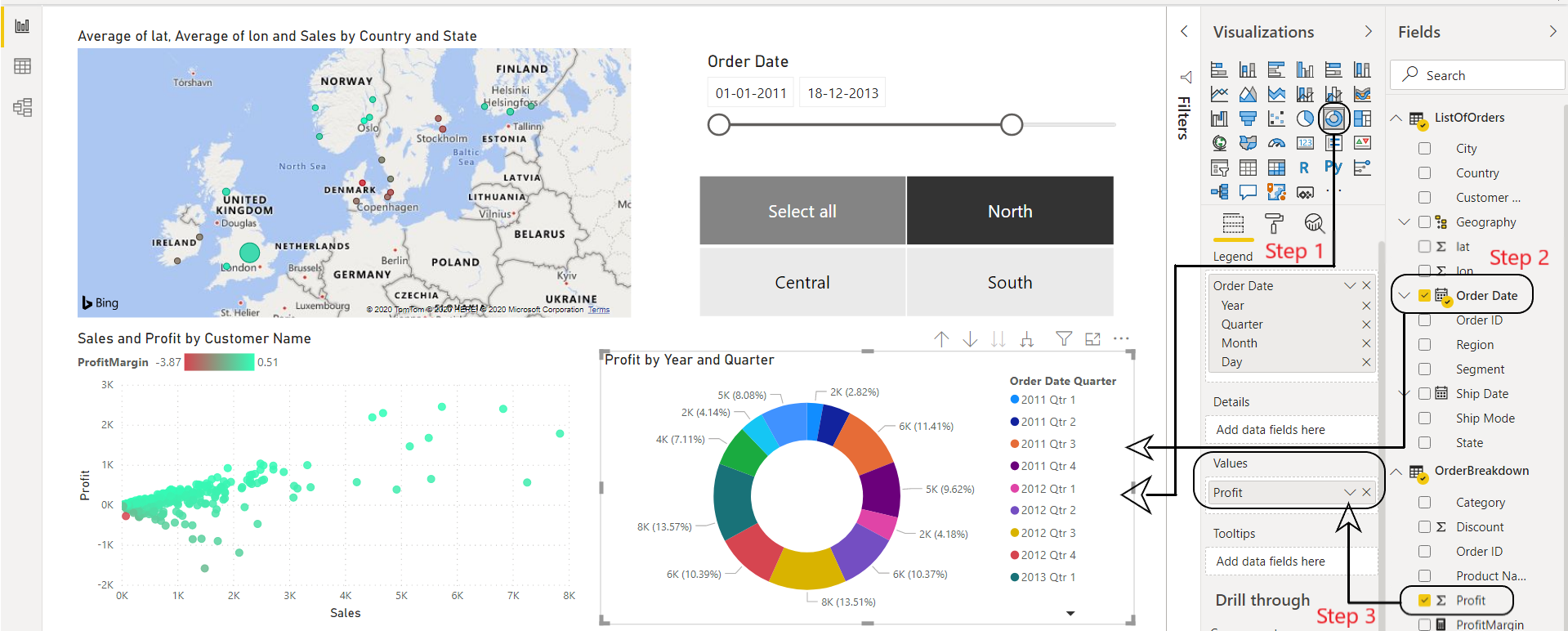Screen dimensions: 1568x631
Task: Click the right handle of date slider
Action: (x=1012, y=124)
